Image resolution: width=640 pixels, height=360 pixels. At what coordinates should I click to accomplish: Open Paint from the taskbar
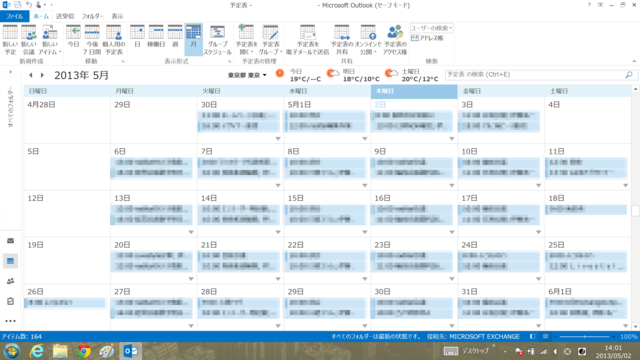tap(107, 351)
